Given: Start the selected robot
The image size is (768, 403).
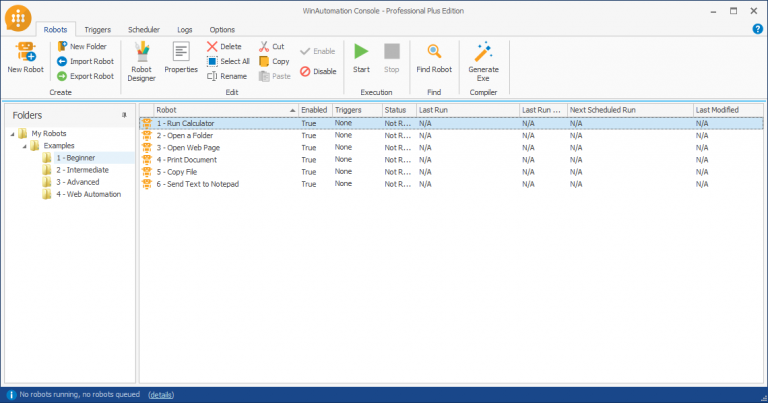Looking at the screenshot, I should pos(361,58).
